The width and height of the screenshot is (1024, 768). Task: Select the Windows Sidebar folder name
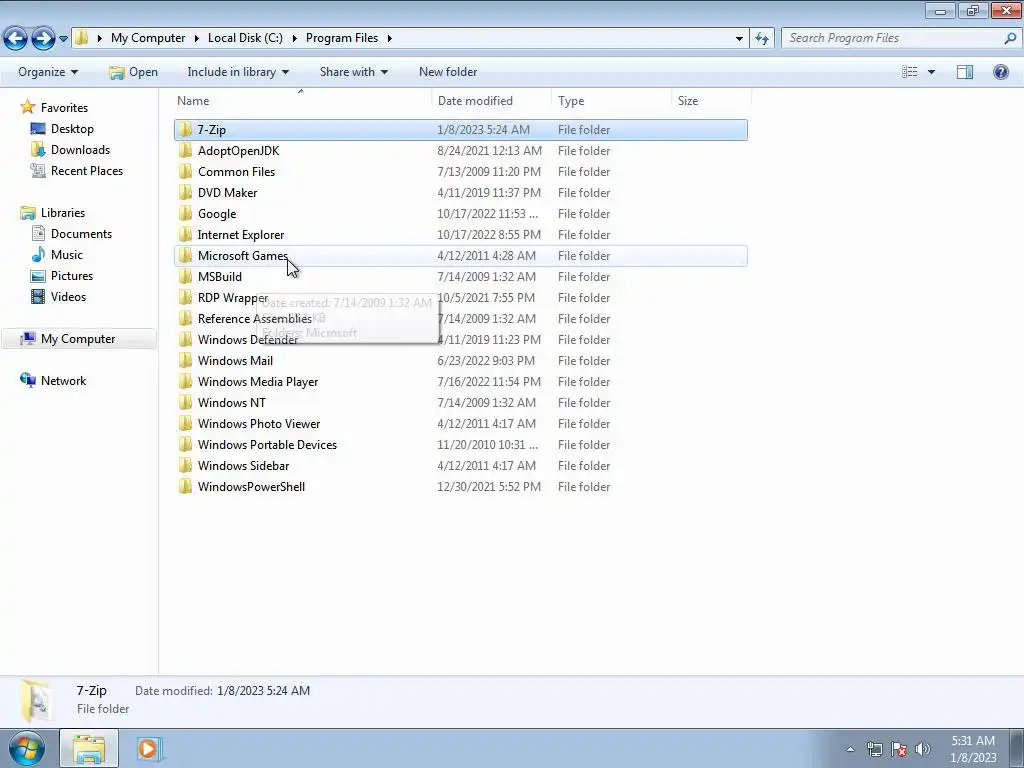(243, 466)
